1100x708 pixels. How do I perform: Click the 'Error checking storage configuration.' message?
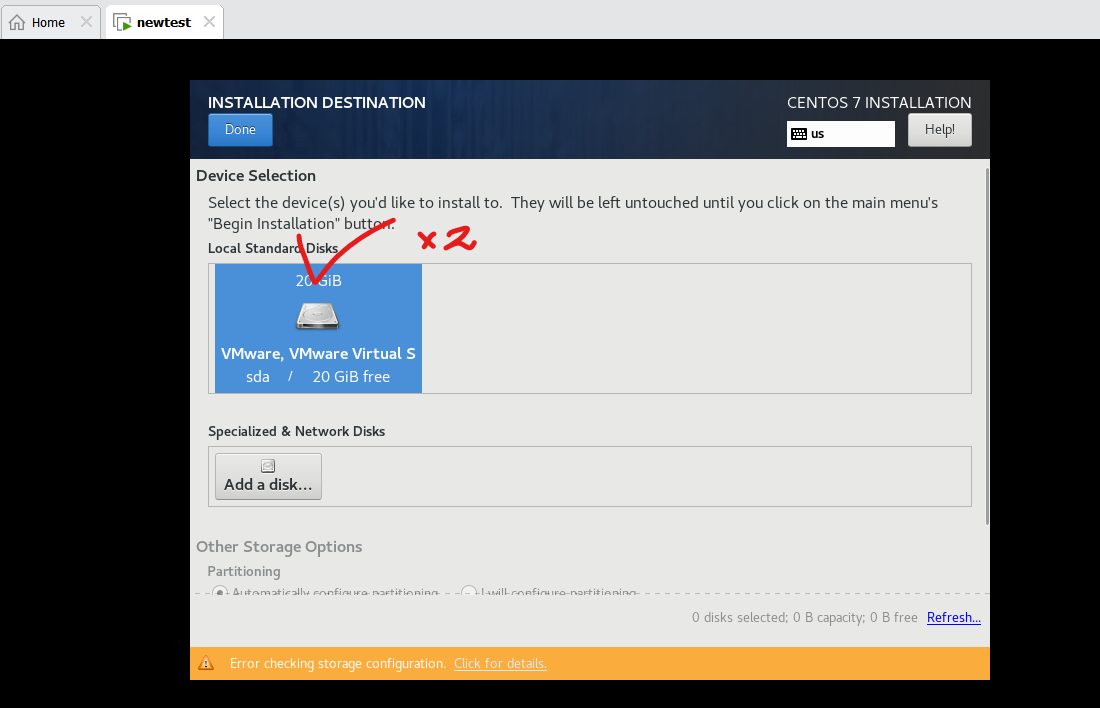pos(337,664)
